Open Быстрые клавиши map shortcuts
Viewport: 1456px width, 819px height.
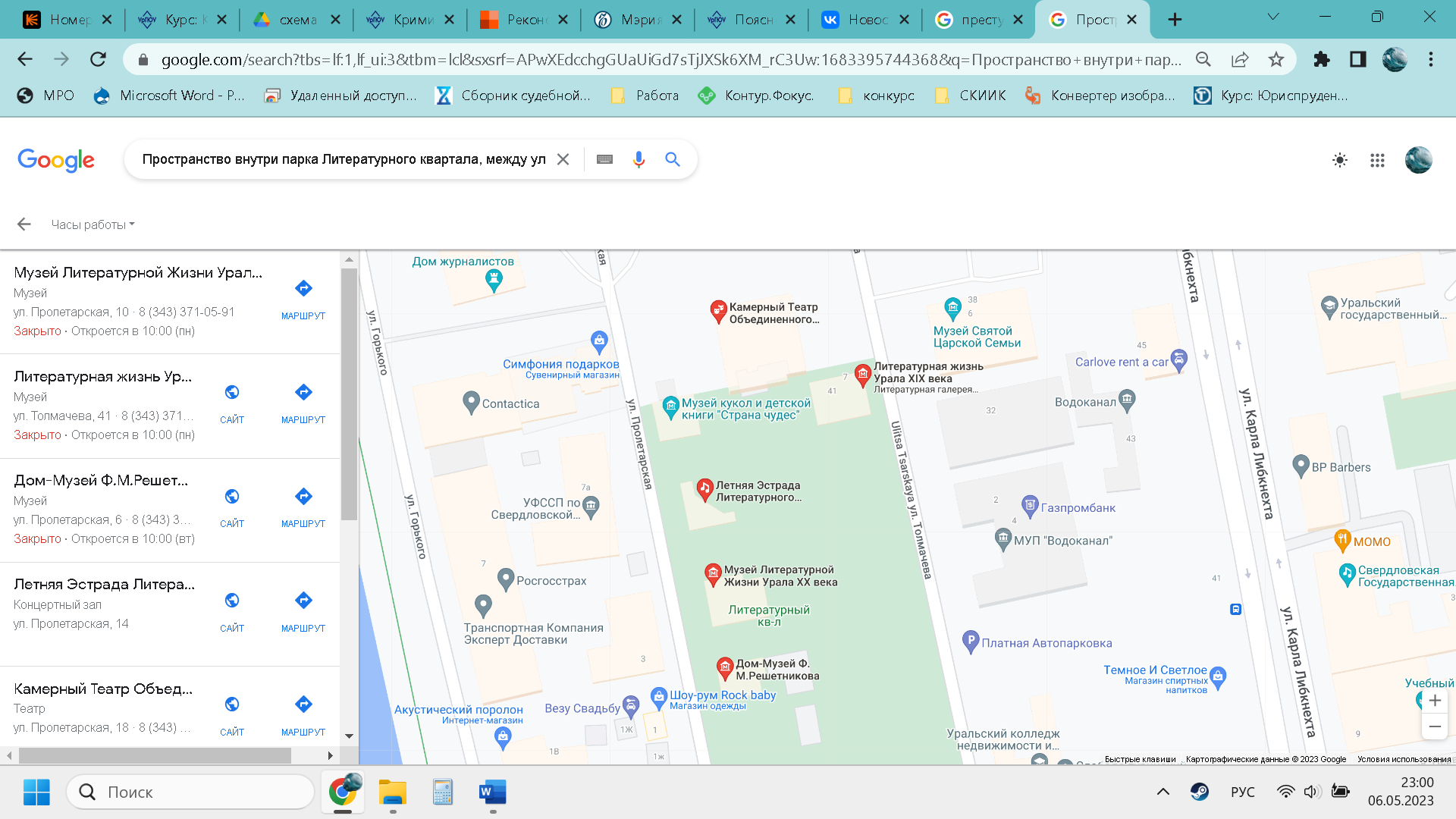[1140, 759]
